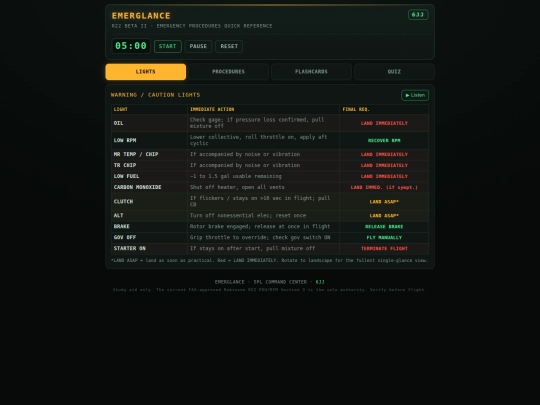The image size is (540, 405).
Task: Click TERMINATE FLIGHT requirement cell
Action: tap(384, 249)
